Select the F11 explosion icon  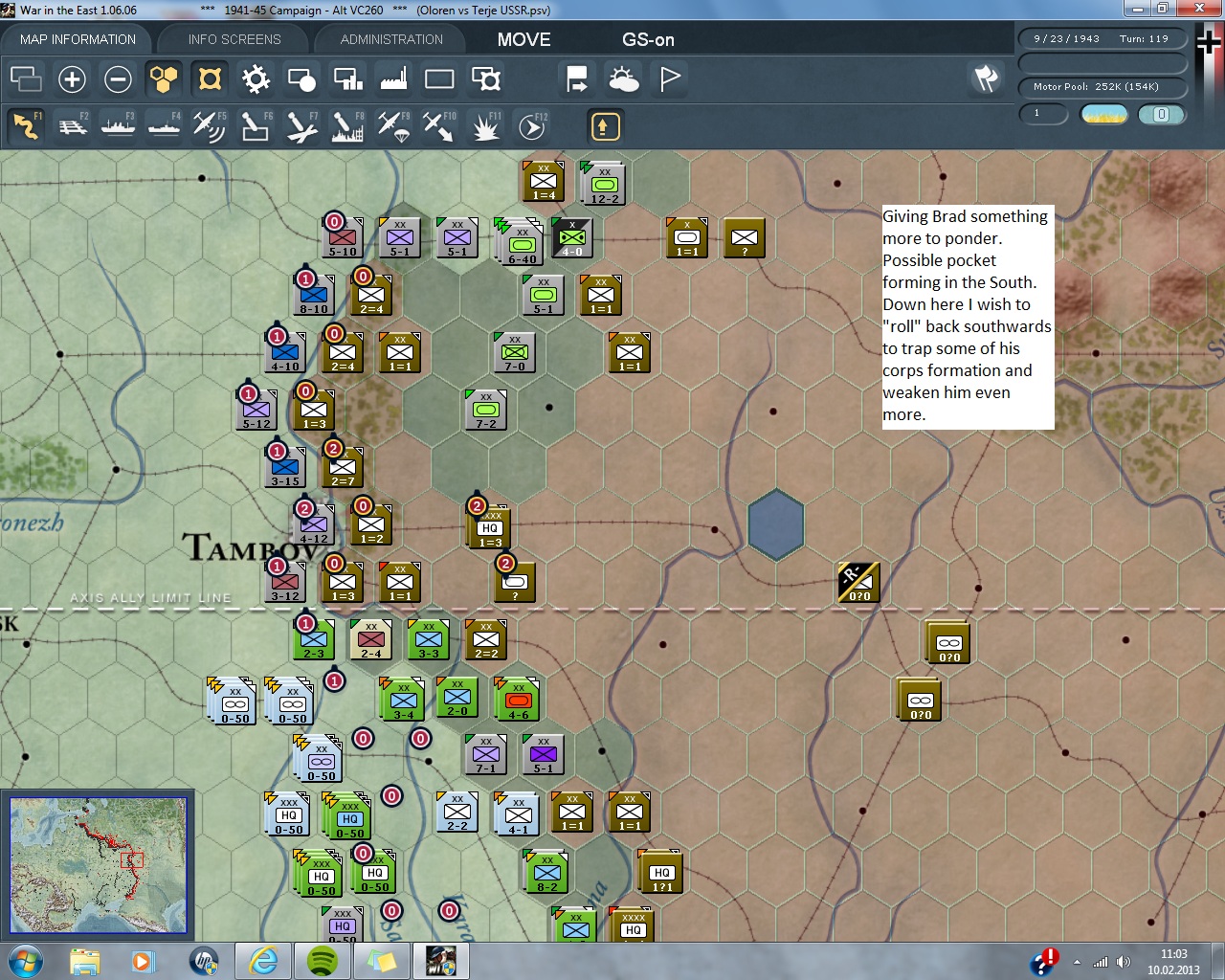point(485,125)
